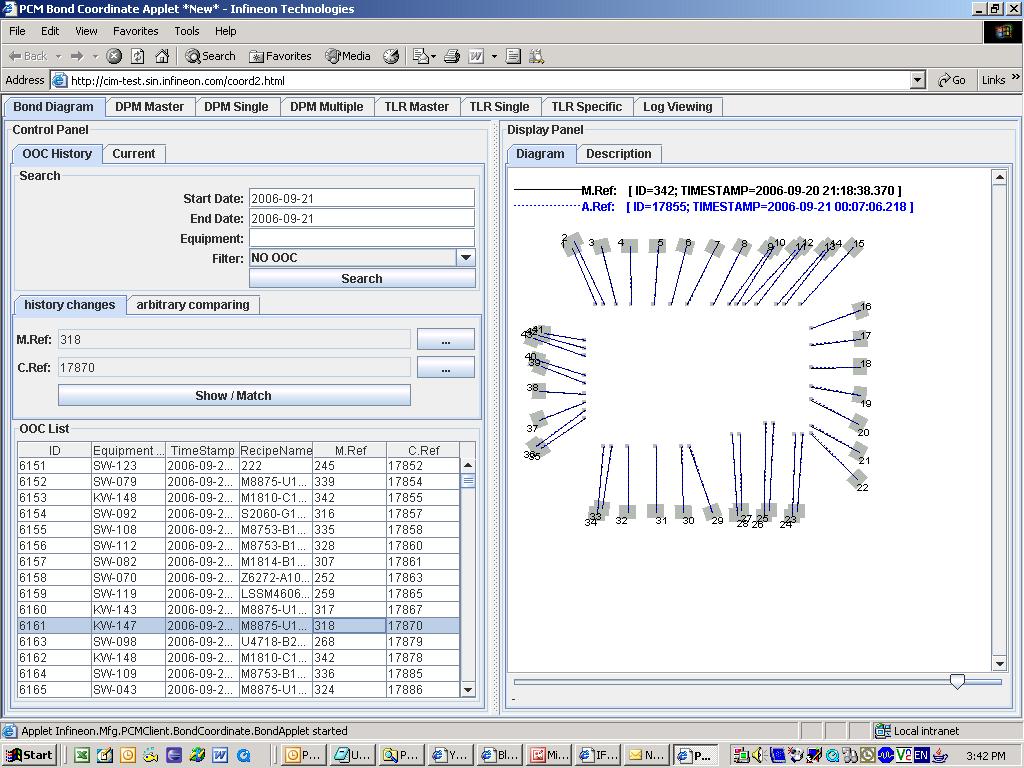Click the EN language indicator
The image size is (1024, 768).
[x=921, y=756]
